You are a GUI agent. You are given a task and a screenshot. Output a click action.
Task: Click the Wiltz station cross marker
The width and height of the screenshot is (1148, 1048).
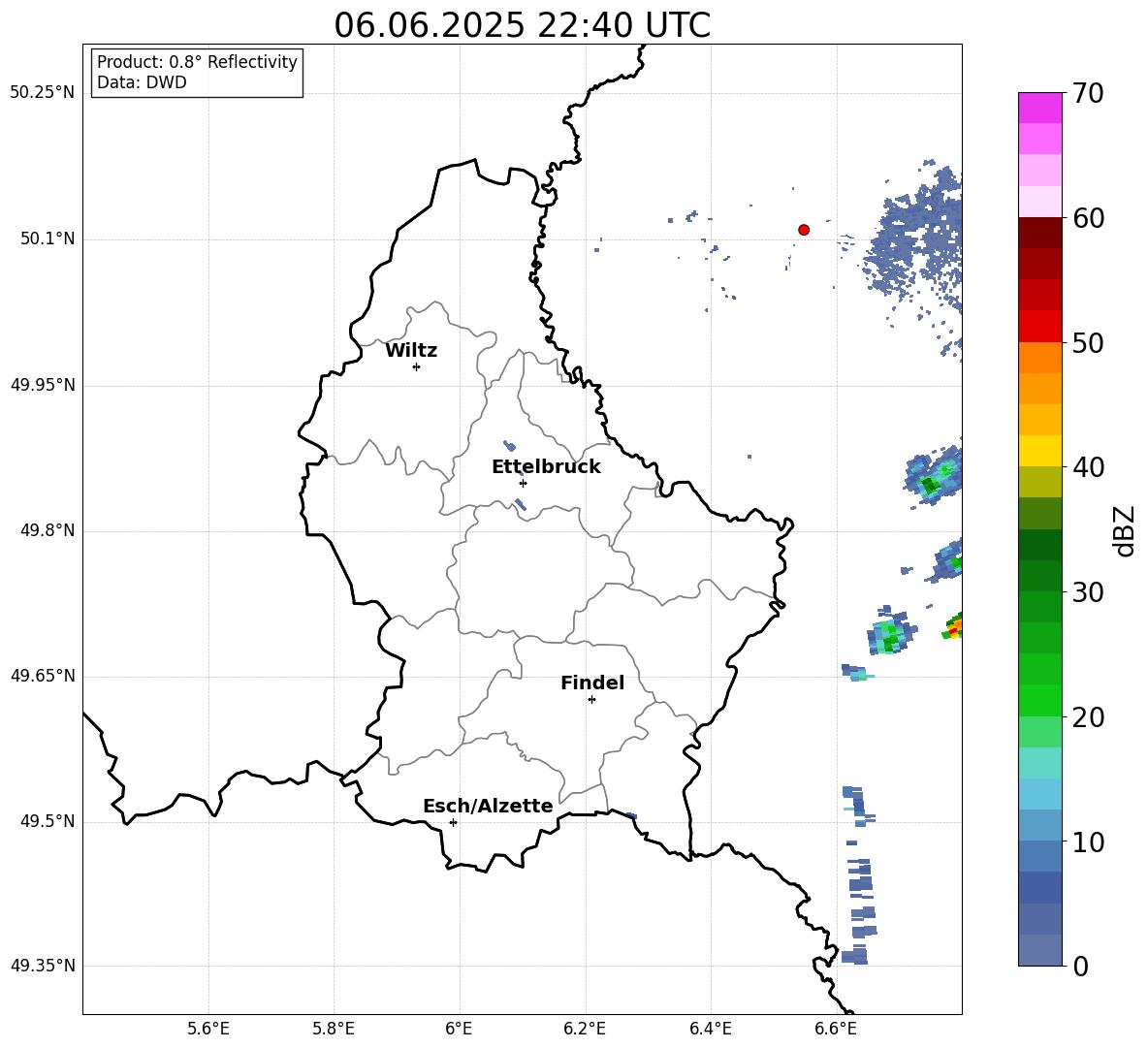coord(417,366)
